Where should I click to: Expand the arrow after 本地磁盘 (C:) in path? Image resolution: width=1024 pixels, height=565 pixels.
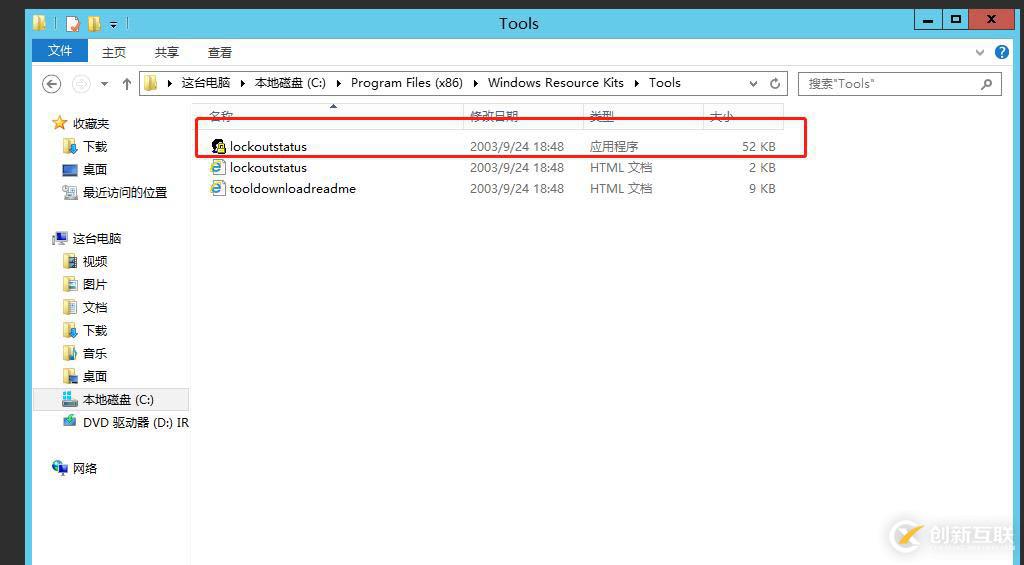[x=338, y=84]
